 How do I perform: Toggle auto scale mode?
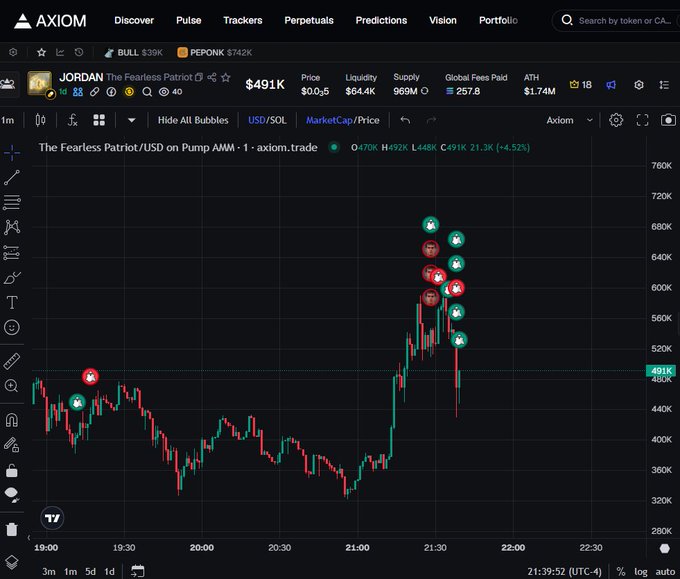(x=665, y=572)
